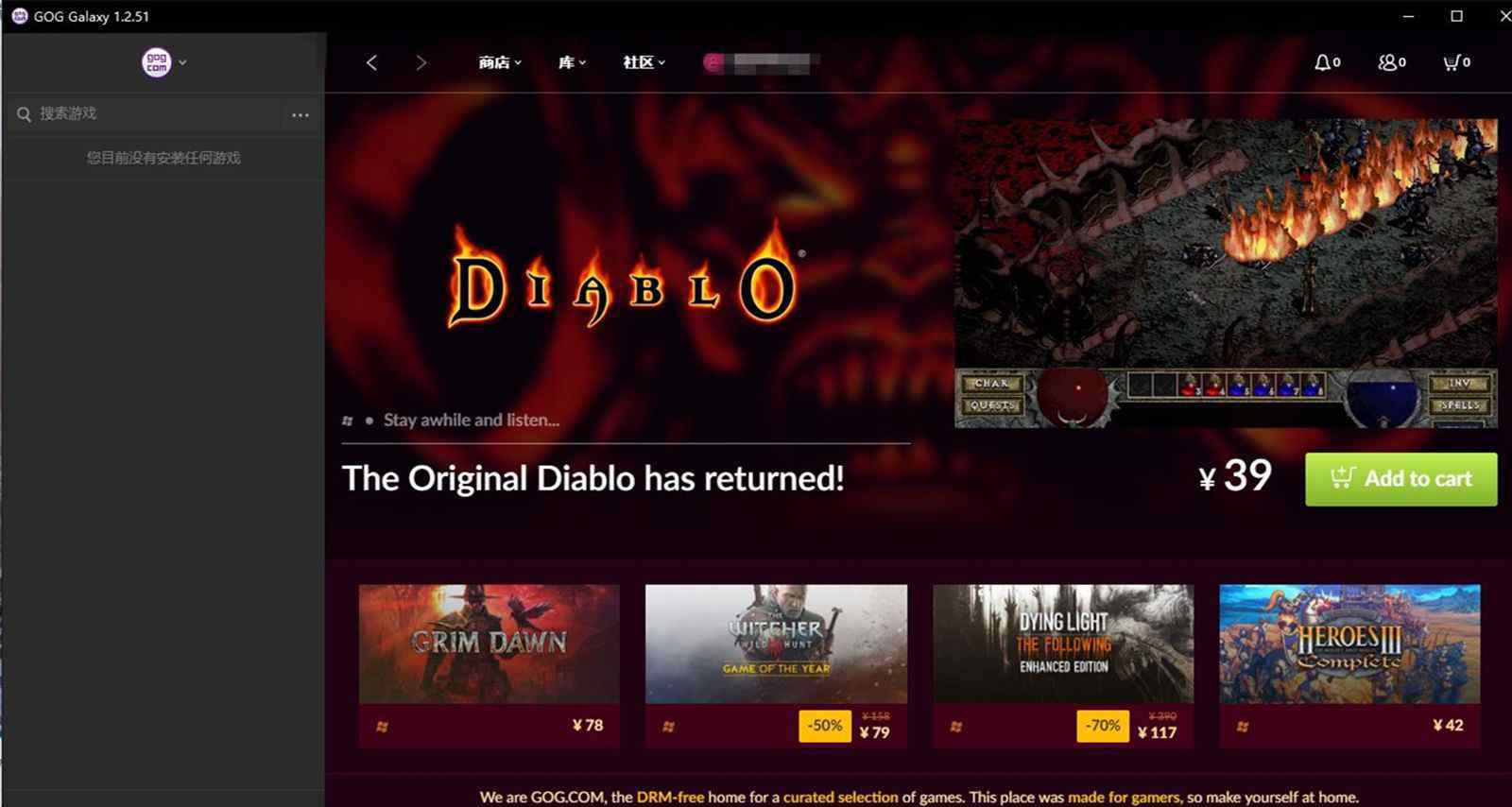The image size is (1512, 807).
Task: Click the three-dot options icon beside search
Action: pos(301,114)
